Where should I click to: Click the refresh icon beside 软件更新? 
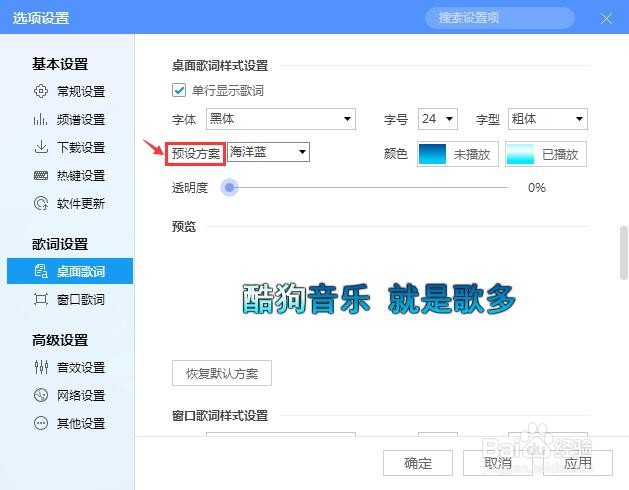pyautogui.click(x=41, y=203)
